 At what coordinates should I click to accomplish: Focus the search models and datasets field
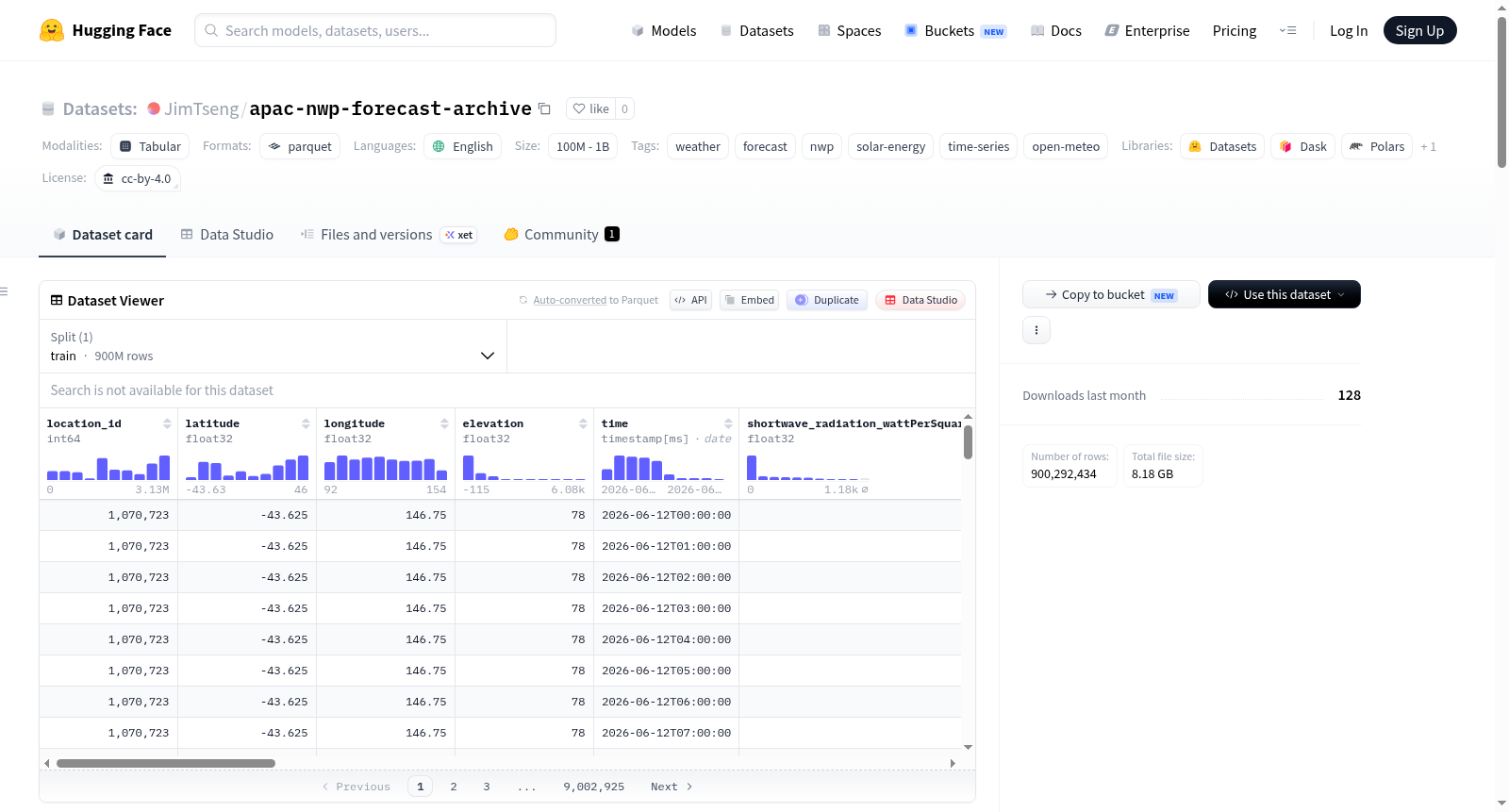(375, 30)
